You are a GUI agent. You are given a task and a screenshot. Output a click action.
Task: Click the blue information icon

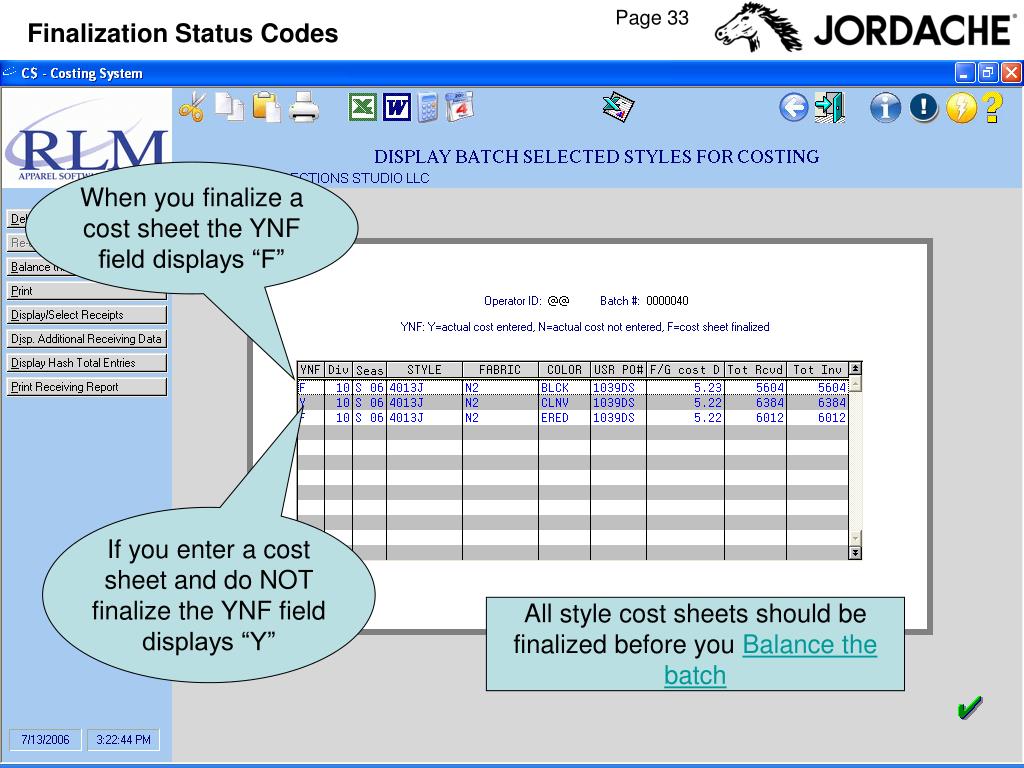[885, 107]
